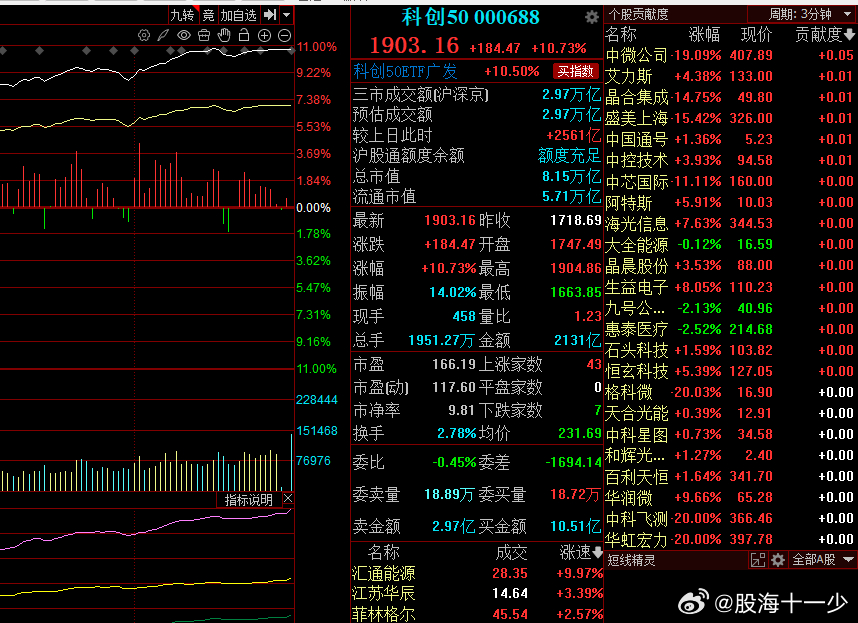Click the 三市成交额 value 2.97万亿

point(571,95)
